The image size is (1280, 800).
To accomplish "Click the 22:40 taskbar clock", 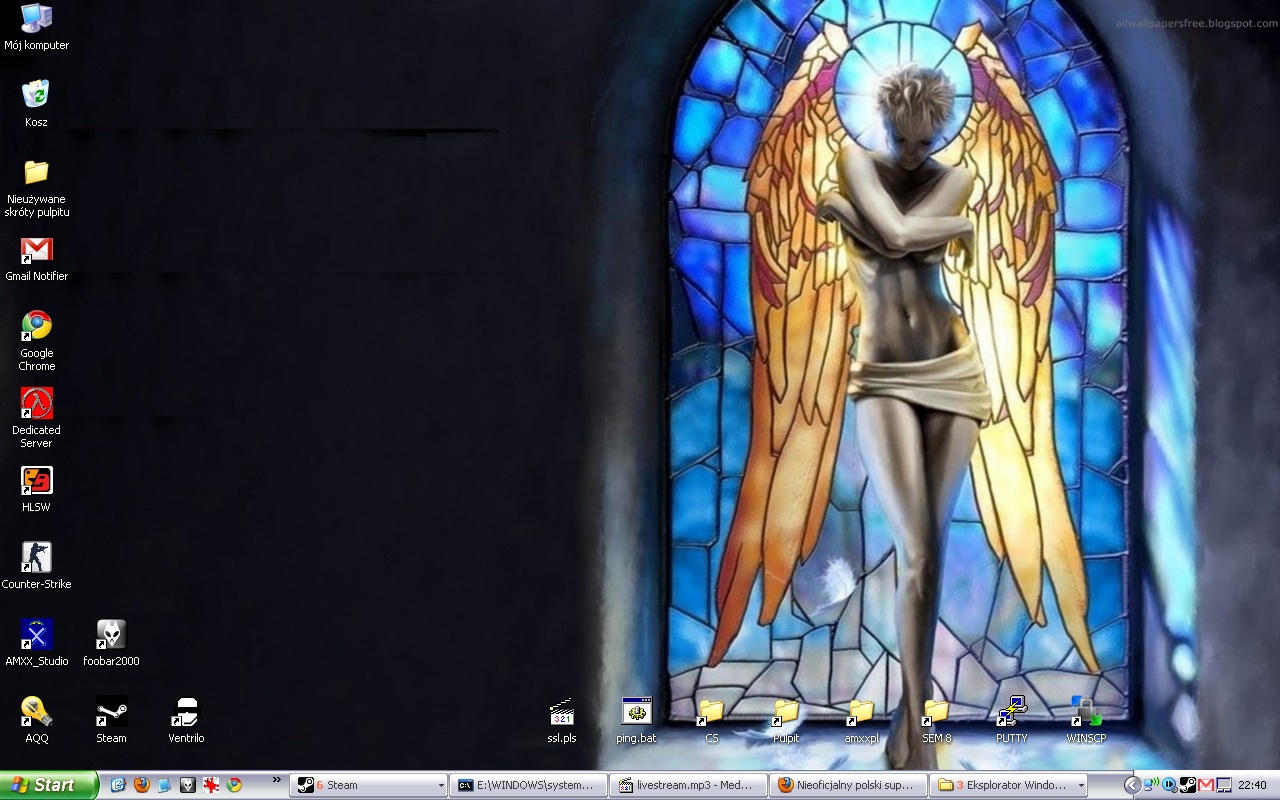I will click(x=1252, y=785).
